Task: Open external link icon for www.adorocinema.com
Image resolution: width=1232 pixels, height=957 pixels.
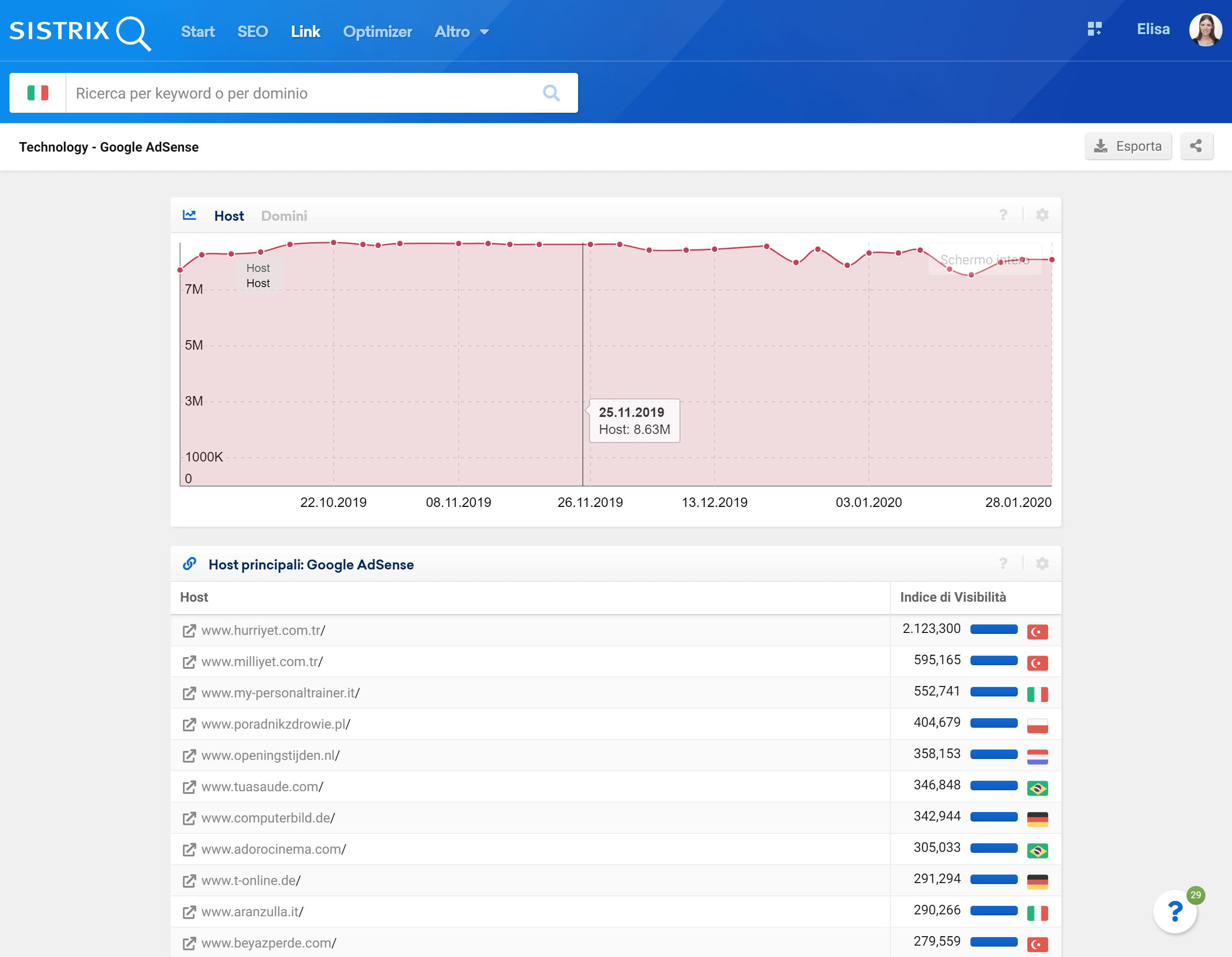Action: pyautogui.click(x=189, y=850)
